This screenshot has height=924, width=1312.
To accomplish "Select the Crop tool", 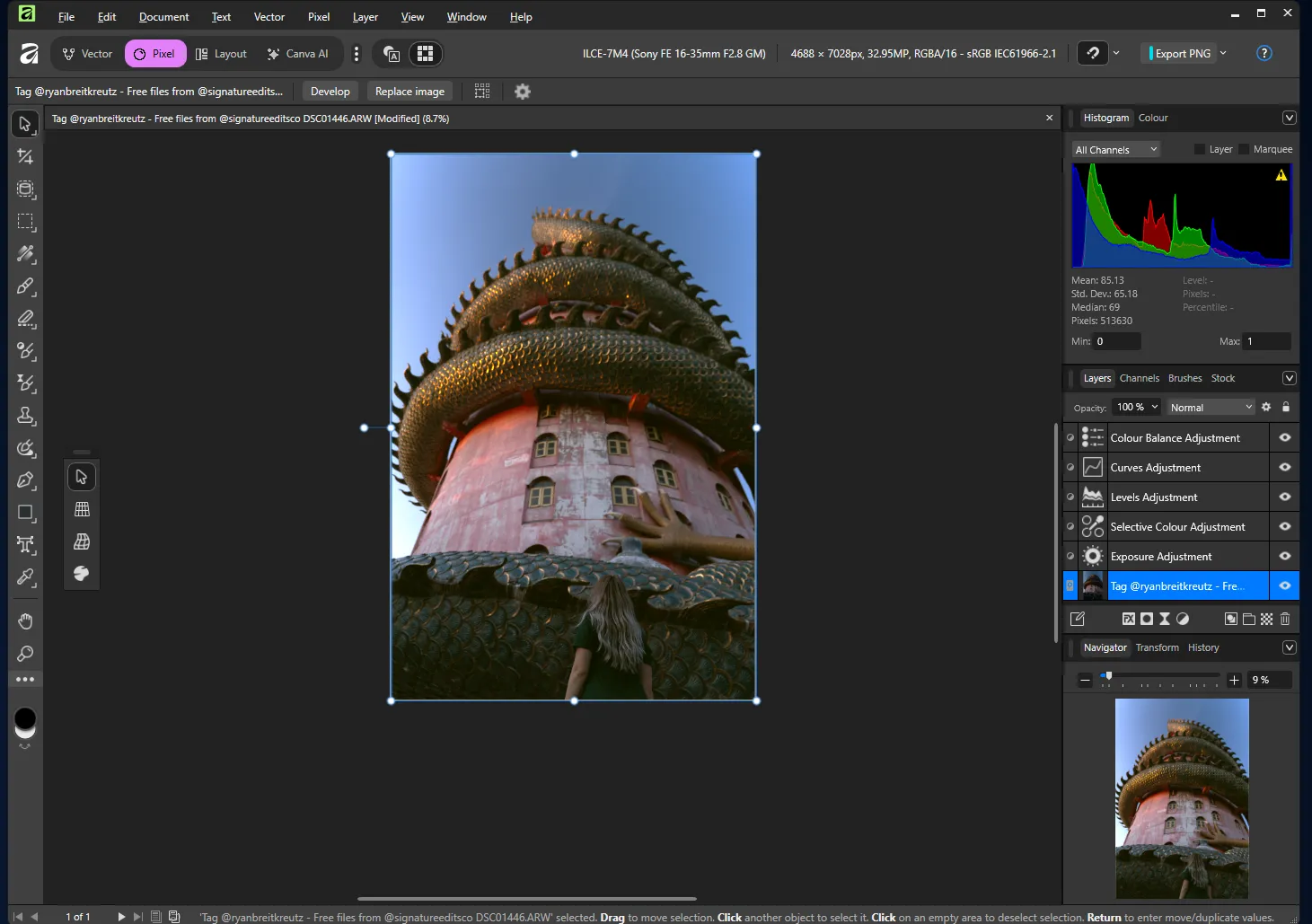I will pyautogui.click(x=25, y=156).
